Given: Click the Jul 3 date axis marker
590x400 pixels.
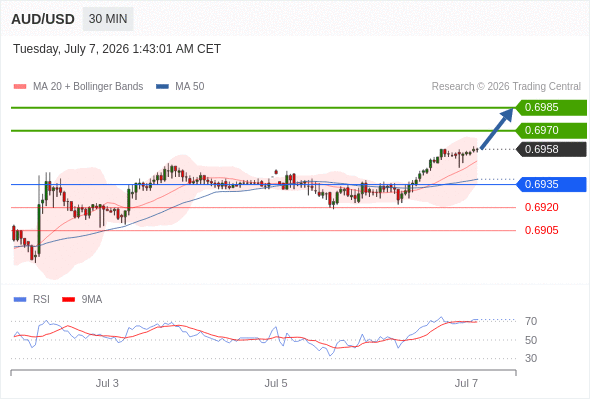Looking at the screenshot, I should click(x=107, y=383).
